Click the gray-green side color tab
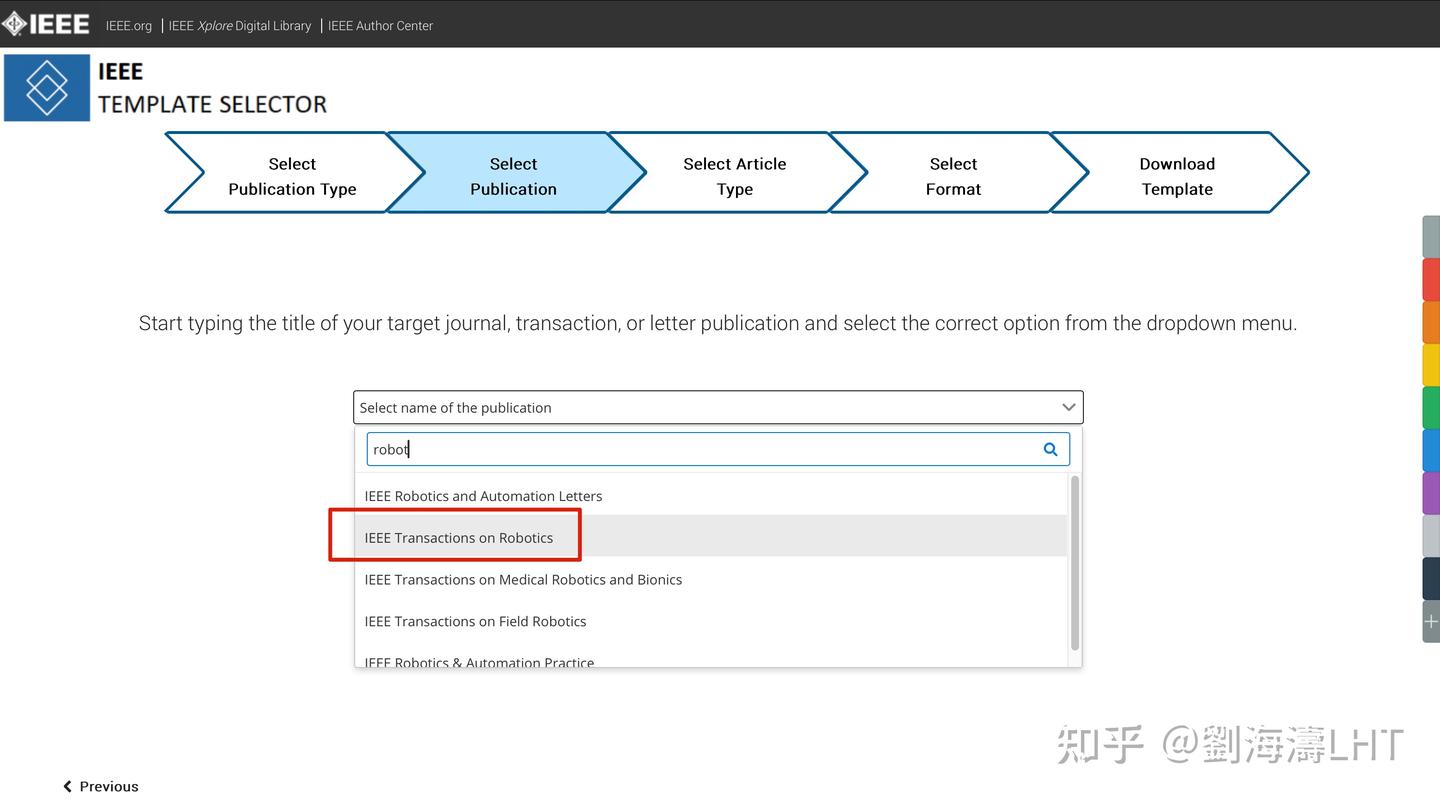The height and width of the screenshot is (802, 1440). tap(1432, 237)
